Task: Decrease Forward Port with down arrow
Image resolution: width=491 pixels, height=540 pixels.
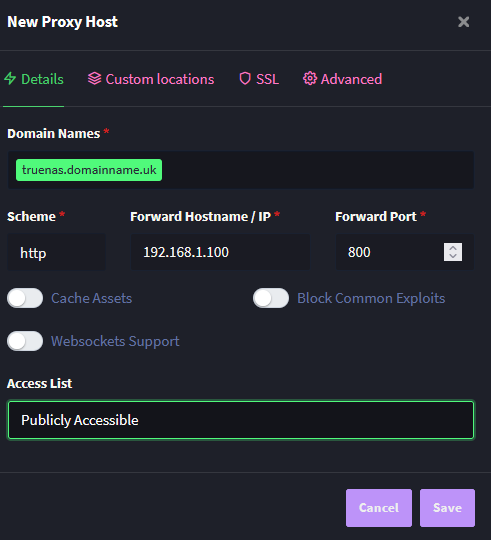Action: (453, 257)
